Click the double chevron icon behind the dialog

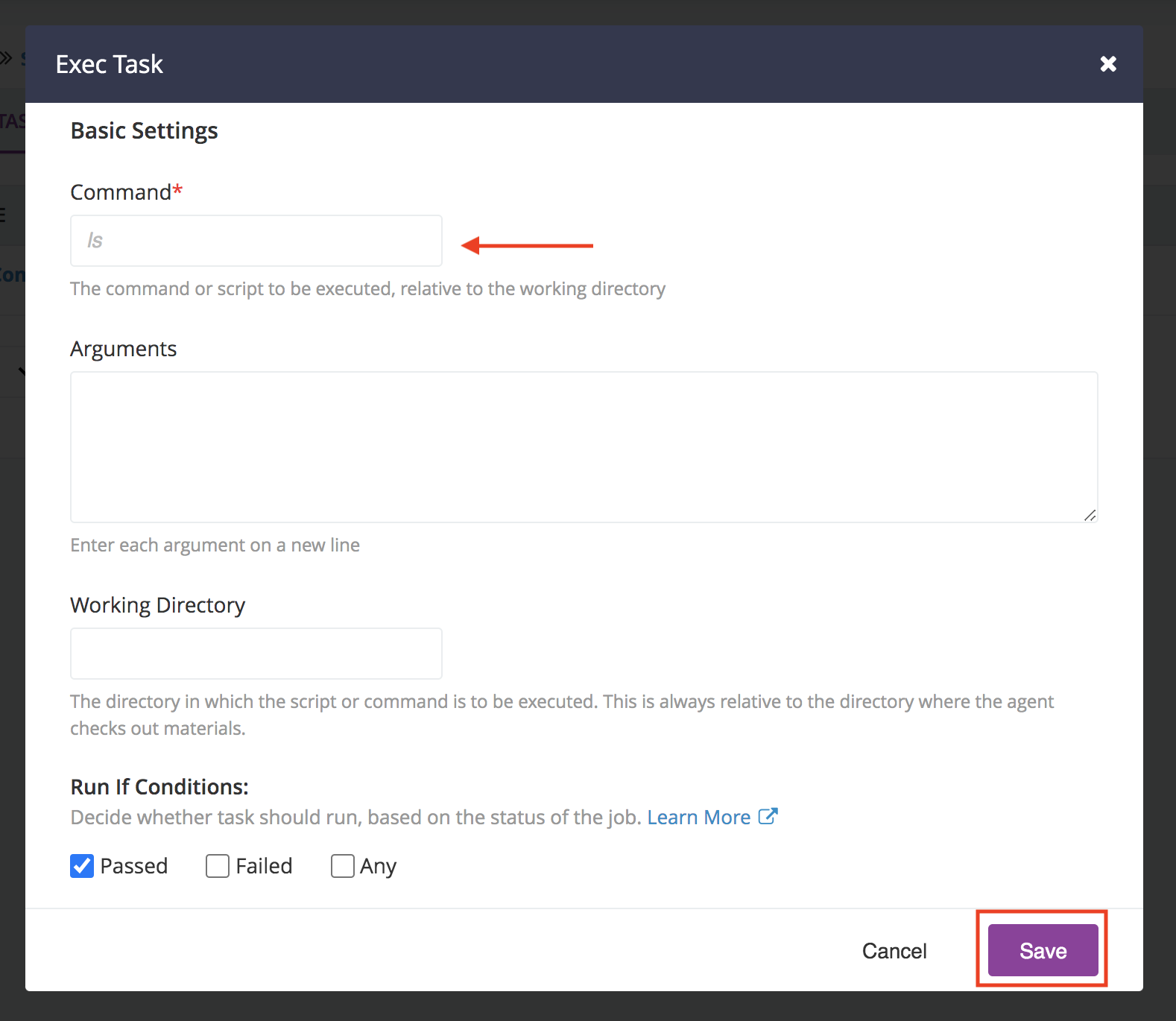7,58
